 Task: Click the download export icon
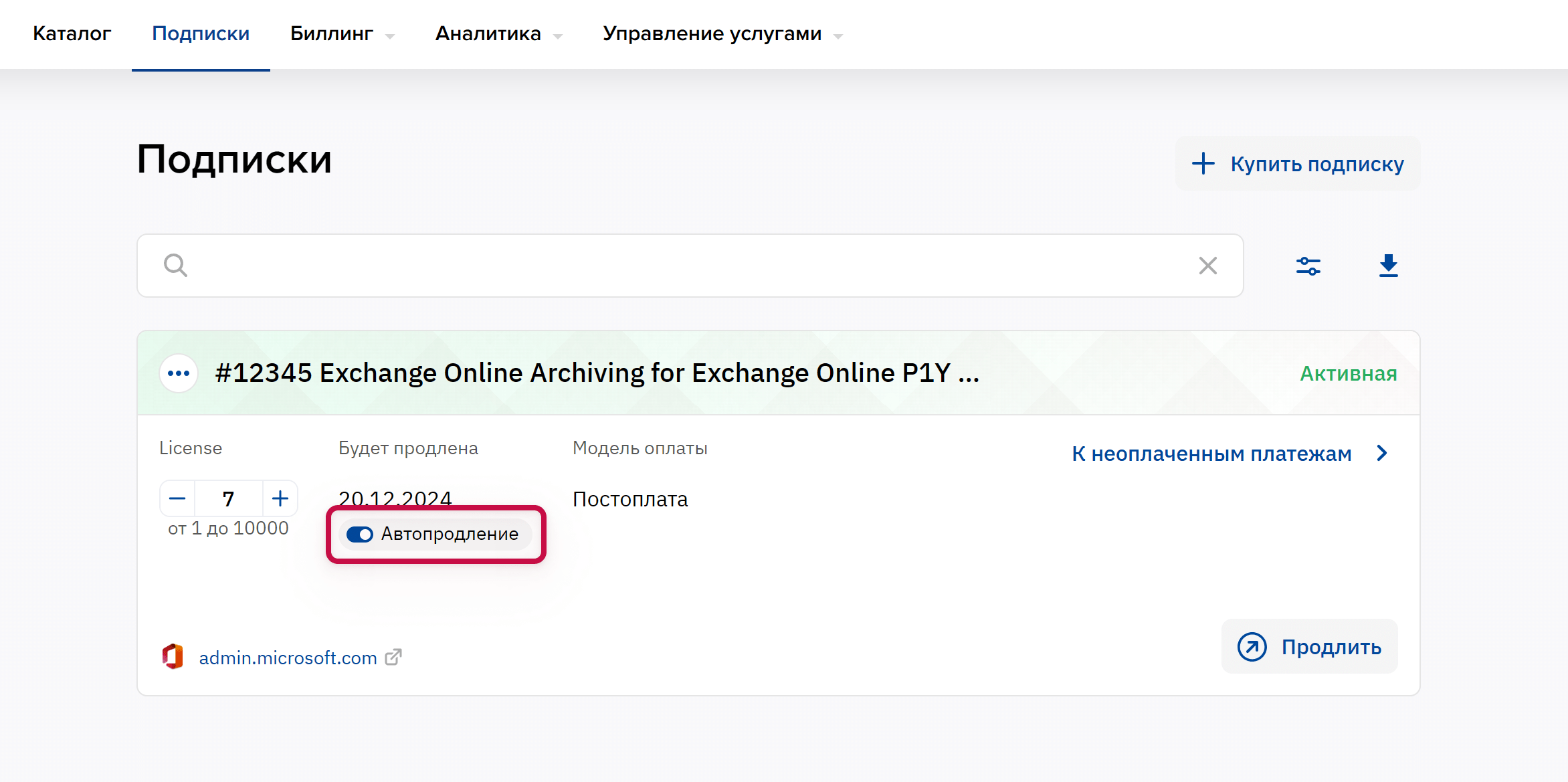(x=1388, y=266)
